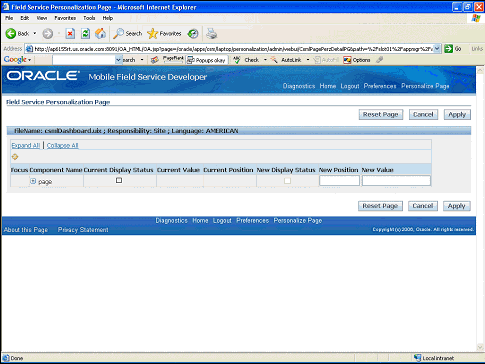
Task: Click the bottom Cancel button
Action: point(423,206)
